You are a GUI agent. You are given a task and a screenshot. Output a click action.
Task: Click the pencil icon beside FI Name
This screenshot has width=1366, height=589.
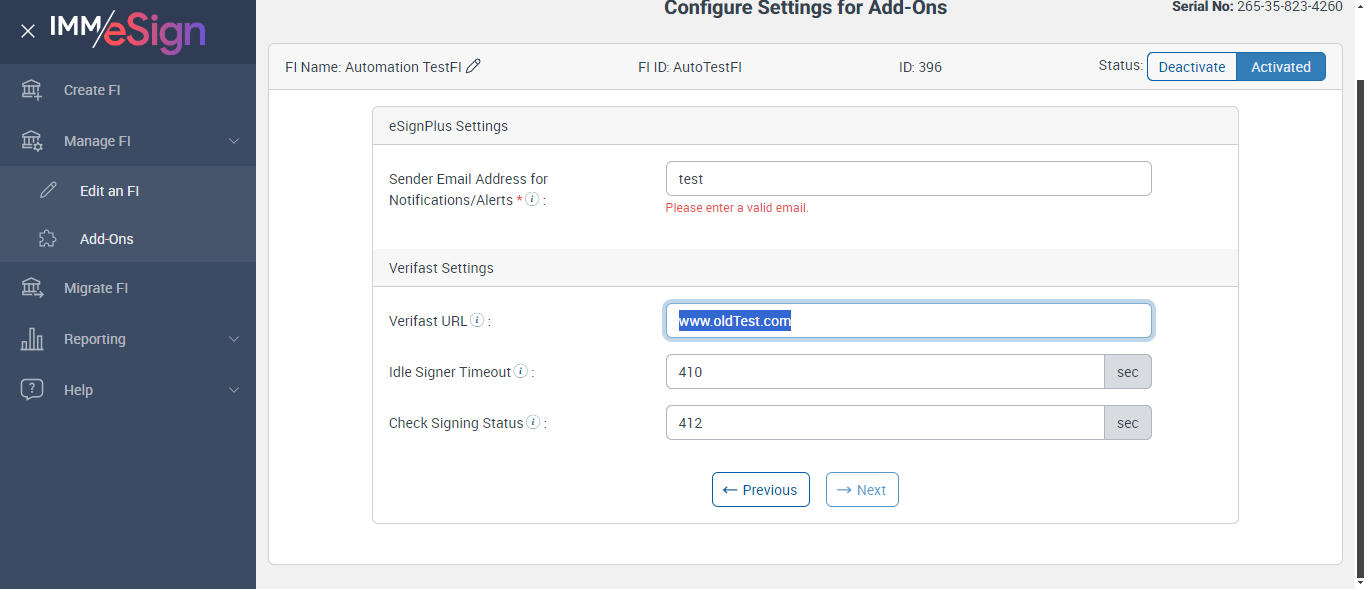coord(474,67)
